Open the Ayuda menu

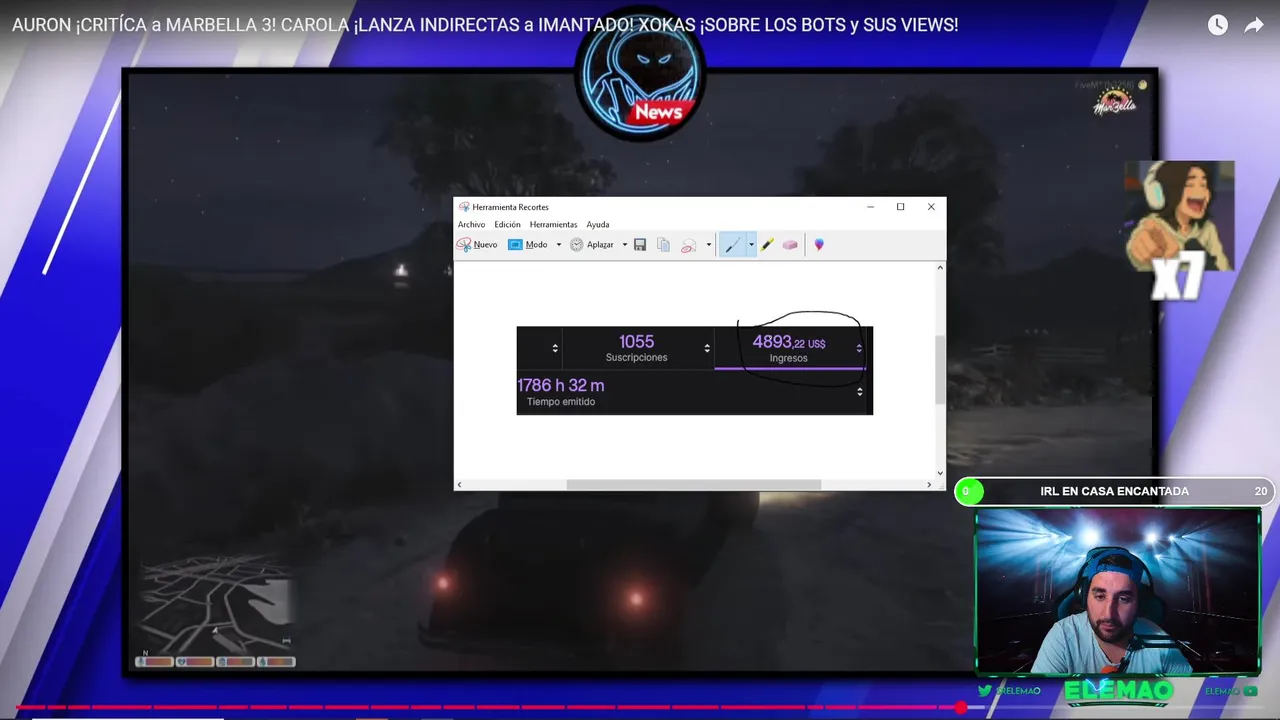pyautogui.click(x=598, y=225)
